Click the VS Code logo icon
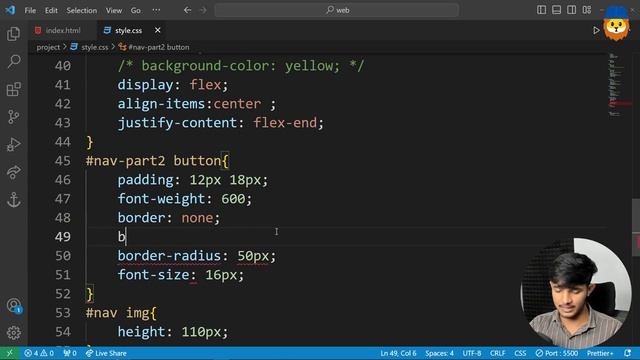 10,10
